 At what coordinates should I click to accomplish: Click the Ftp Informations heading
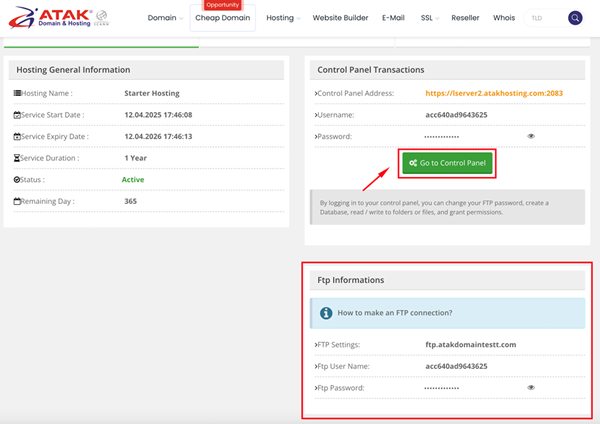point(351,280)
